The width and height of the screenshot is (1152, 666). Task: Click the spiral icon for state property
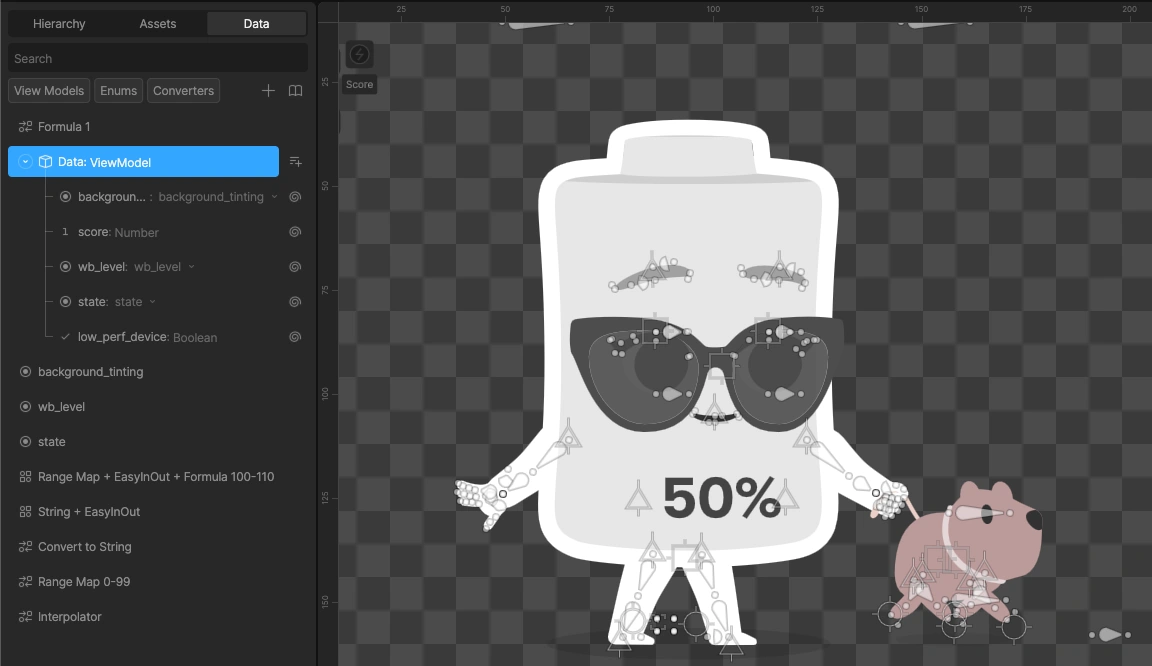pyautogui.click(x=295, y=302)
